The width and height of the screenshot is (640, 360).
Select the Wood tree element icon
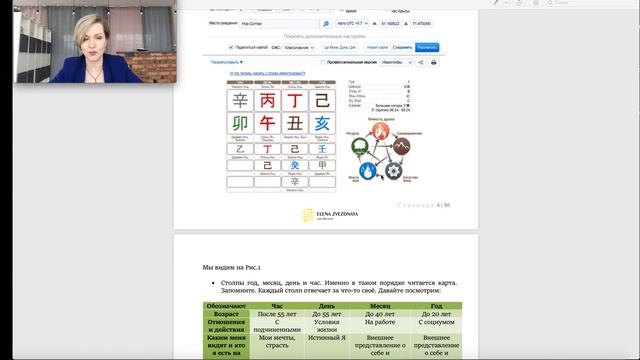(x=360, y=147)
